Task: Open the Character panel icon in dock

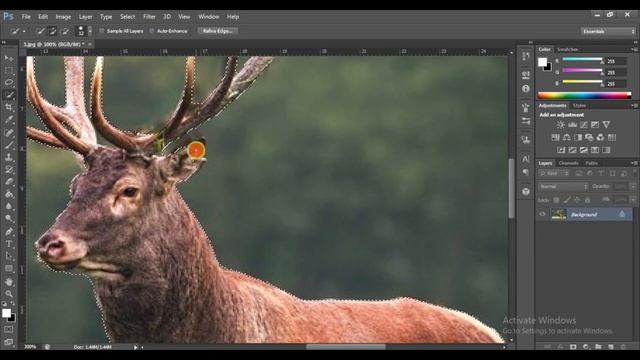Action: (526, 159)
